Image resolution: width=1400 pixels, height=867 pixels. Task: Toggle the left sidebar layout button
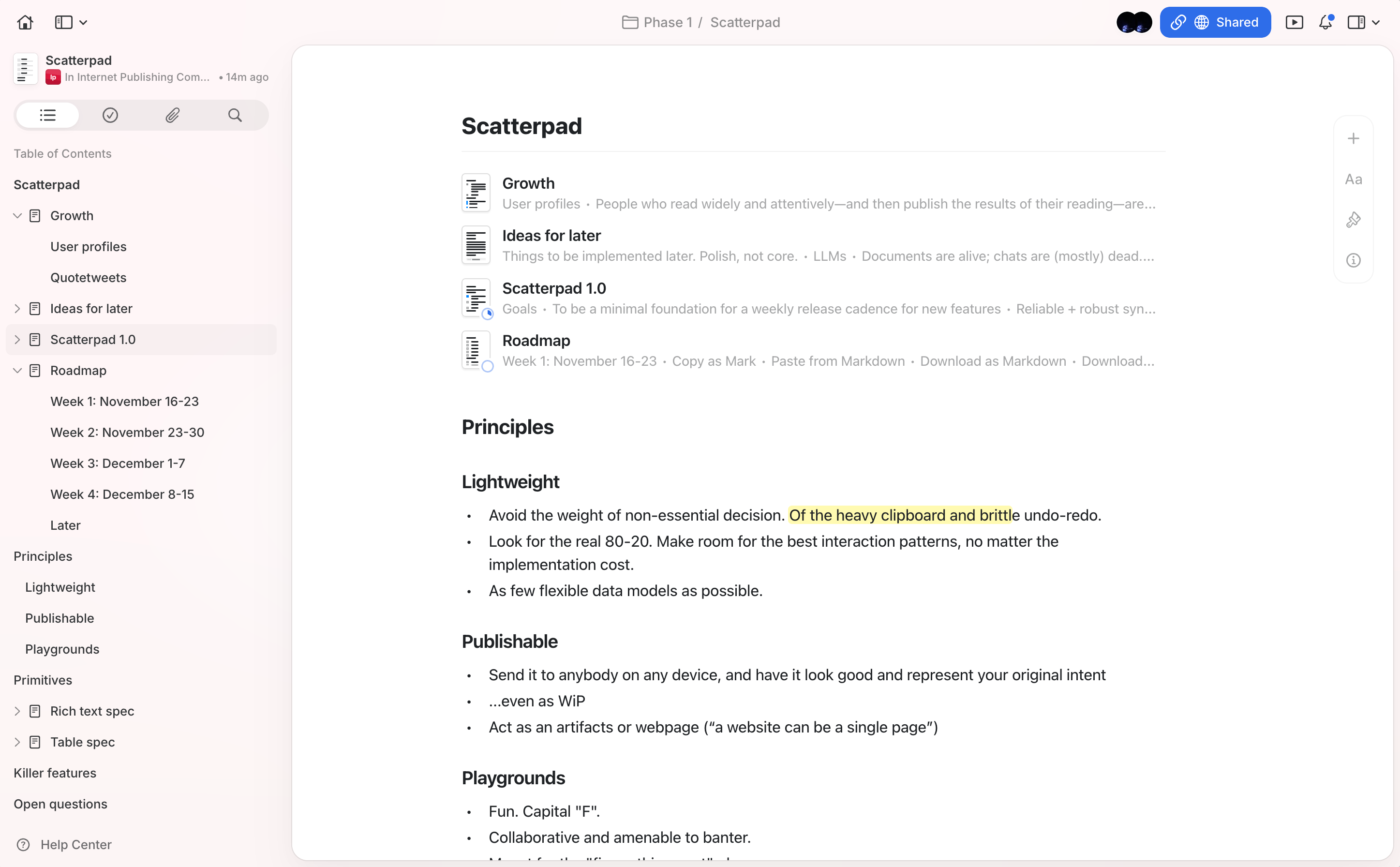[64, 22]
